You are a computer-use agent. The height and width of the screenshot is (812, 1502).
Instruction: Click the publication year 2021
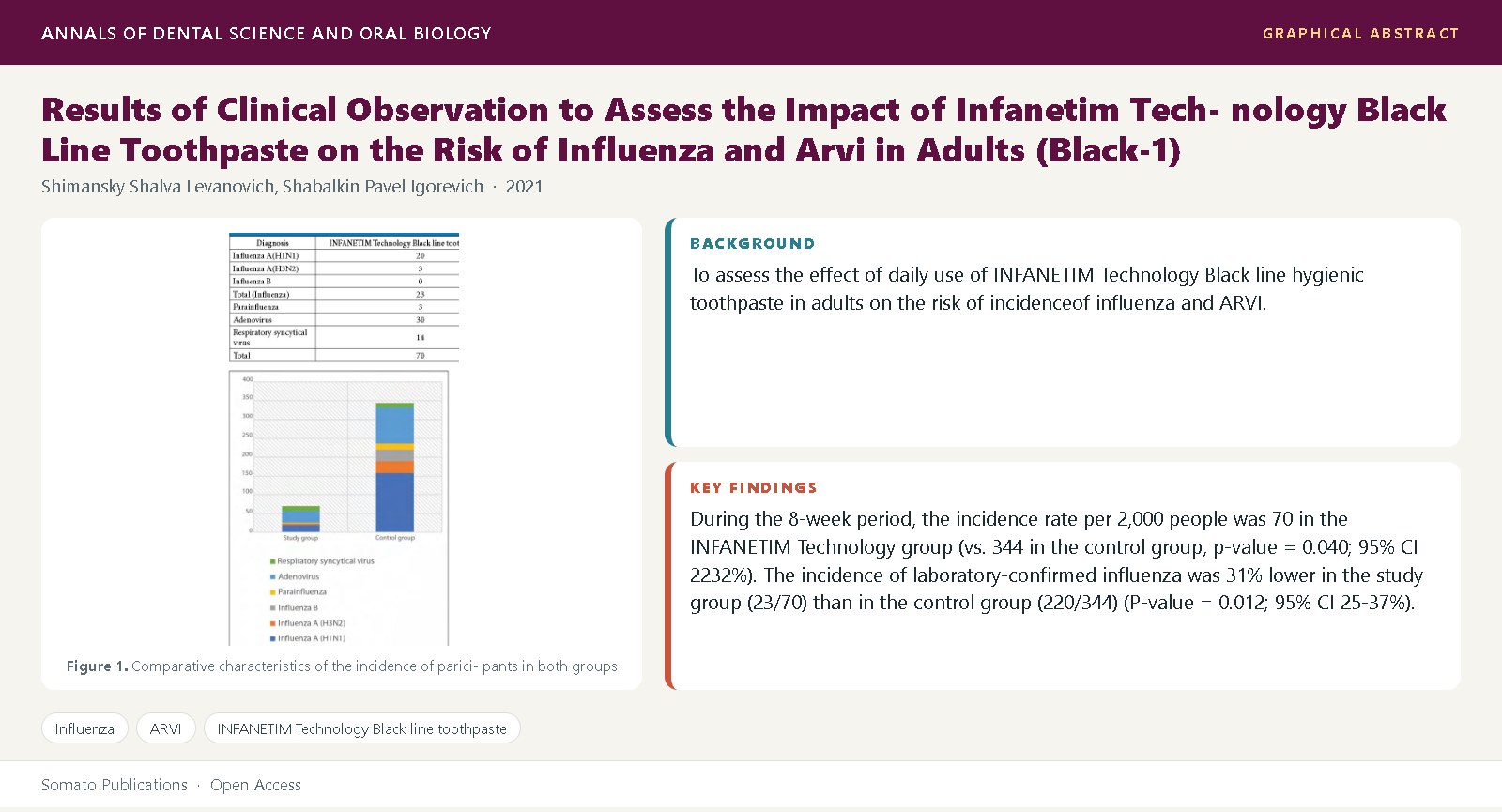click(x=524, y=186)
